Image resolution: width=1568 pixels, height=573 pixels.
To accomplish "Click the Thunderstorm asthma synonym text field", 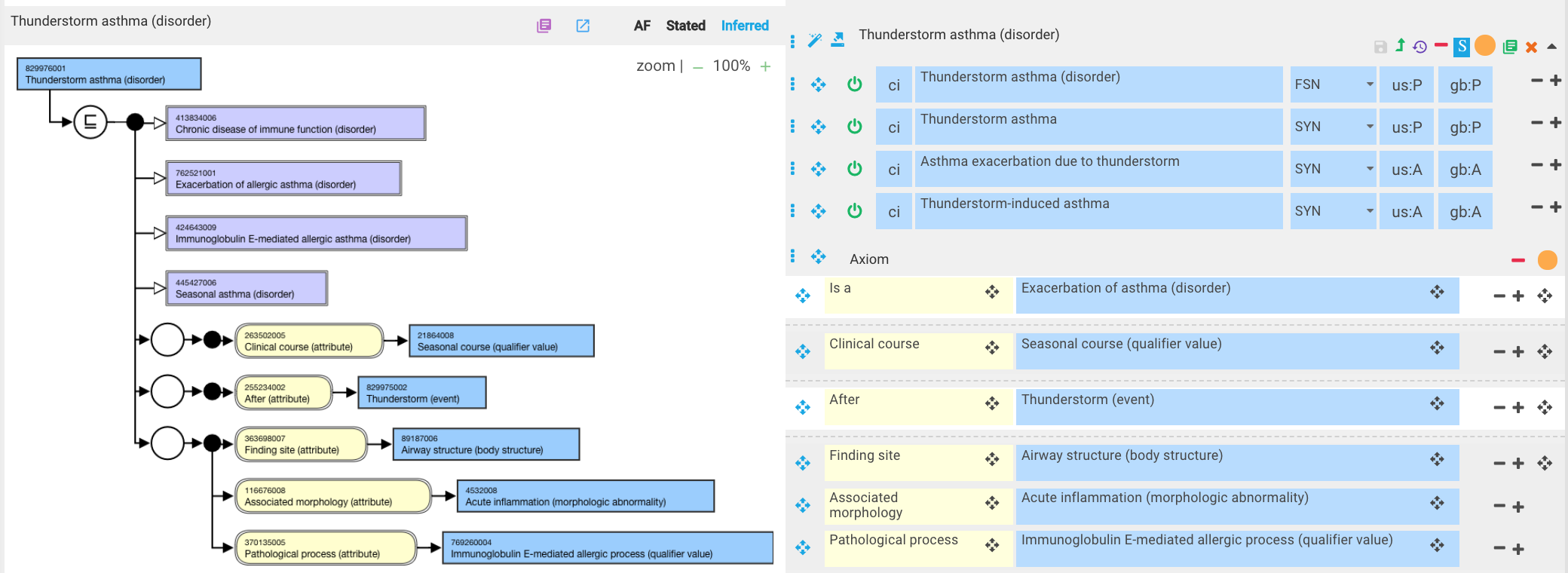I will [1098, 127].
